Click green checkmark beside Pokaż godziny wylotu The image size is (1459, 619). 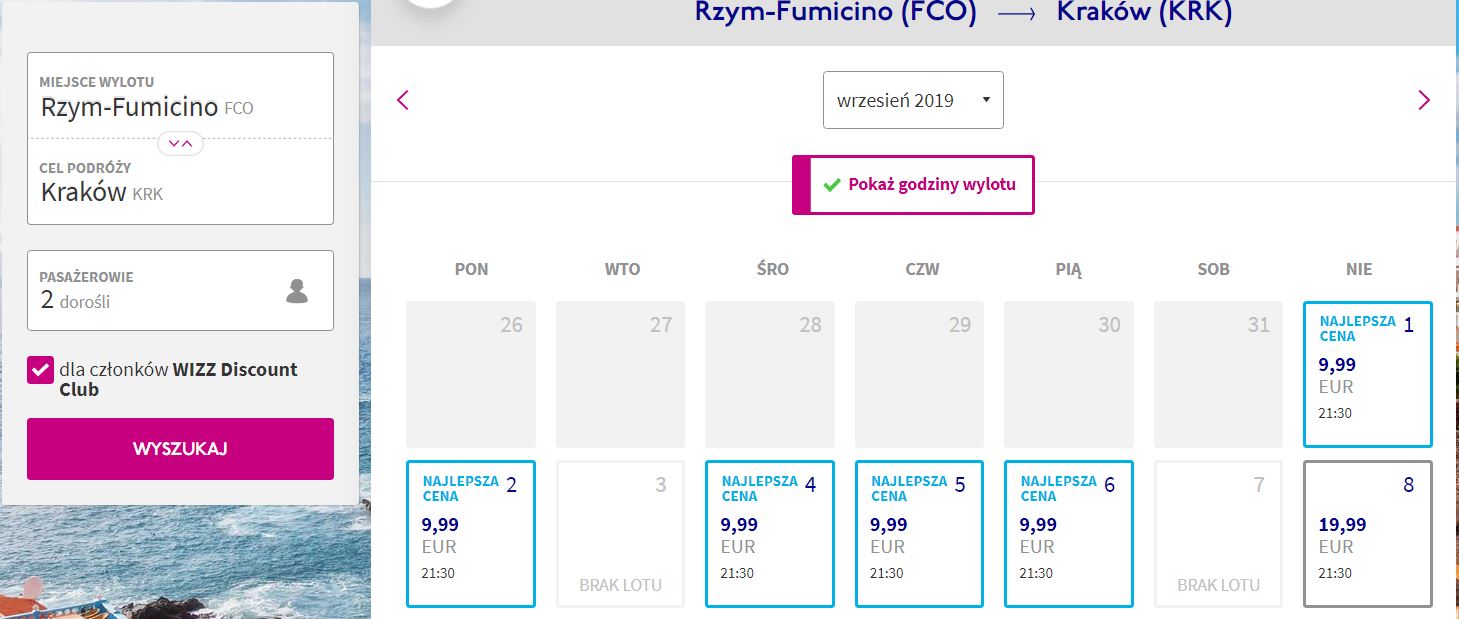[831, 185]
